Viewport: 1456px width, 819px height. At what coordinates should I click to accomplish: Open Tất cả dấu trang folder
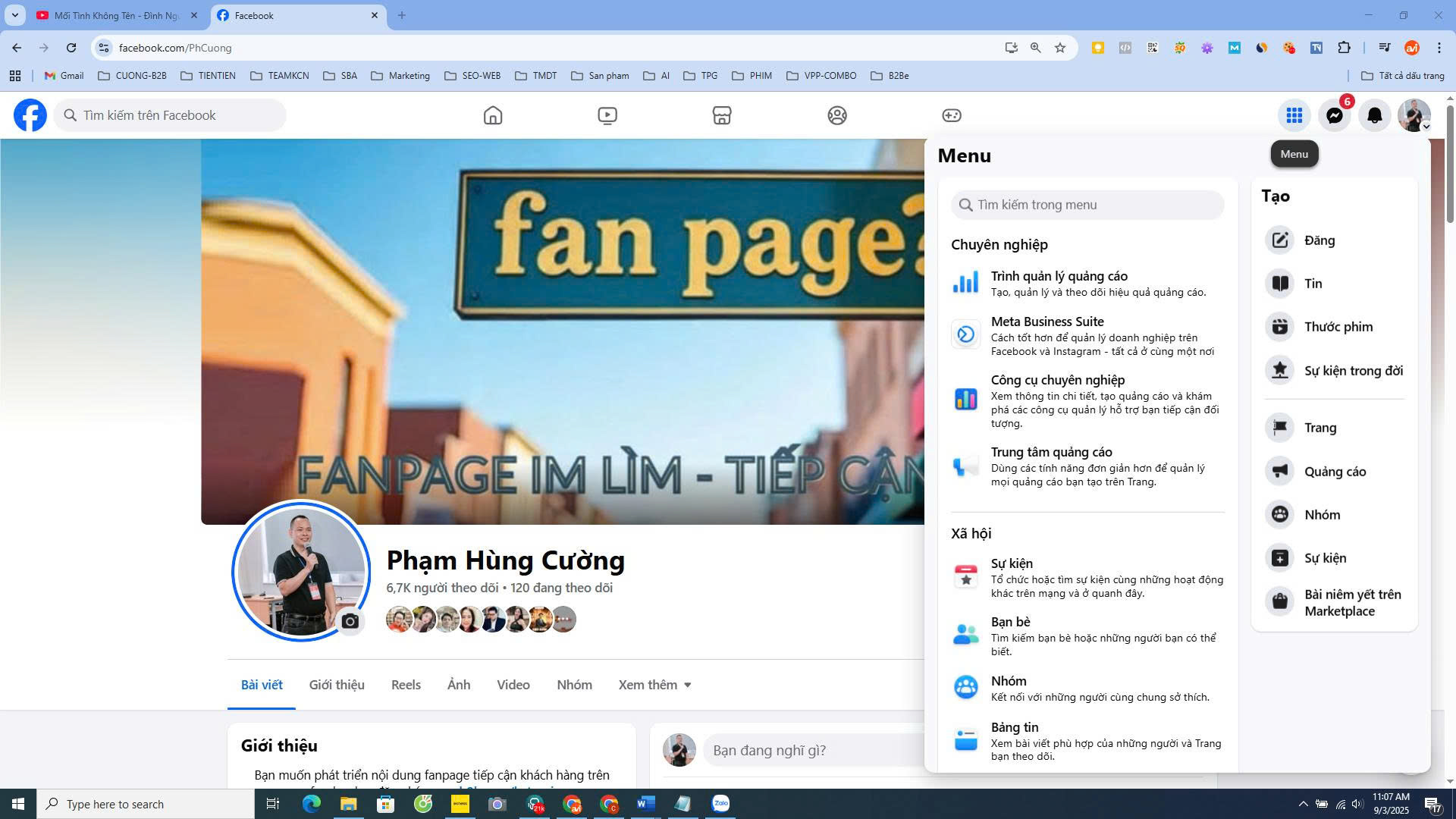pos(1403,76)
